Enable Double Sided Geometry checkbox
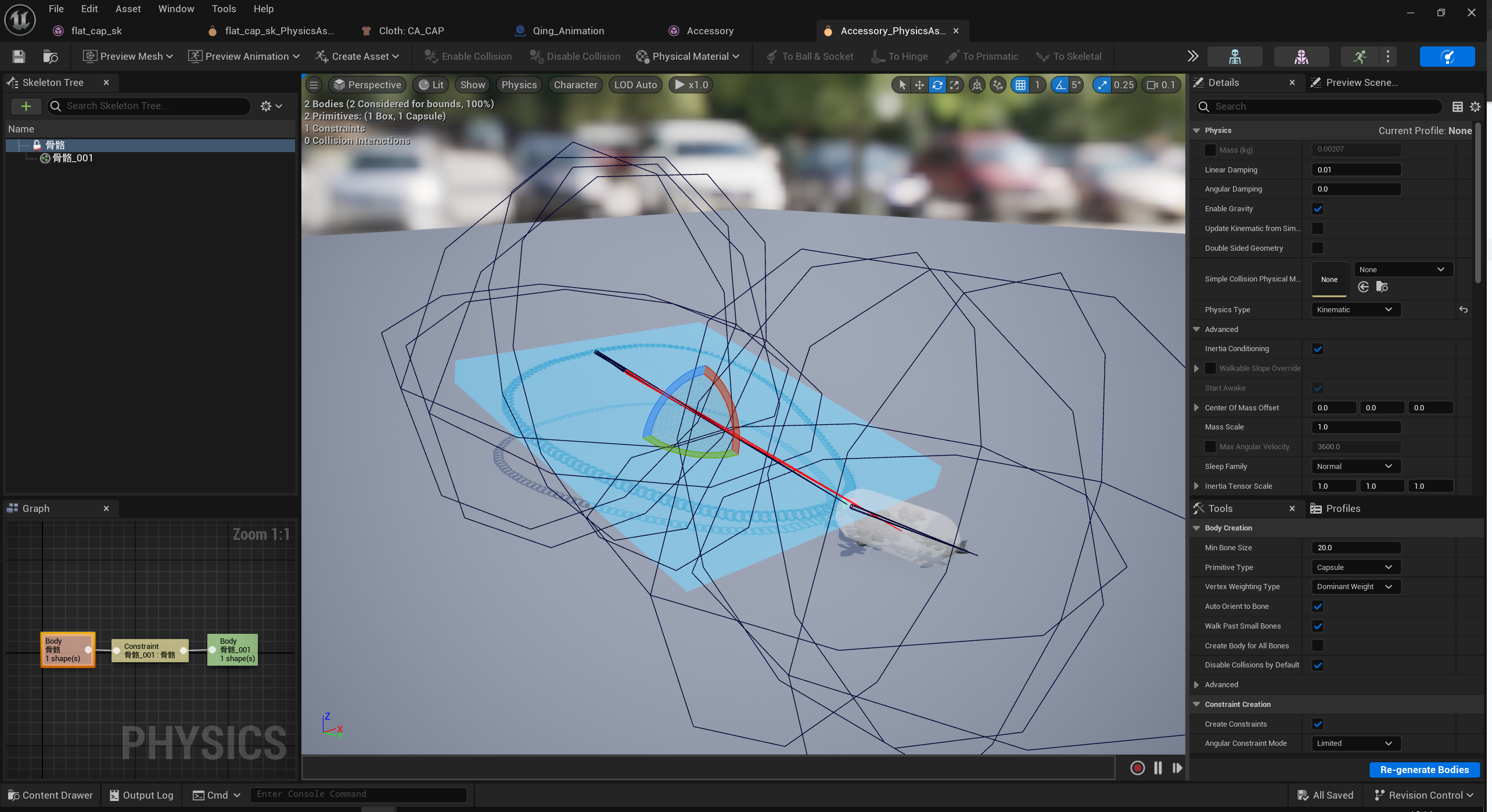The image size is (1492, 812). (1318, 248)
